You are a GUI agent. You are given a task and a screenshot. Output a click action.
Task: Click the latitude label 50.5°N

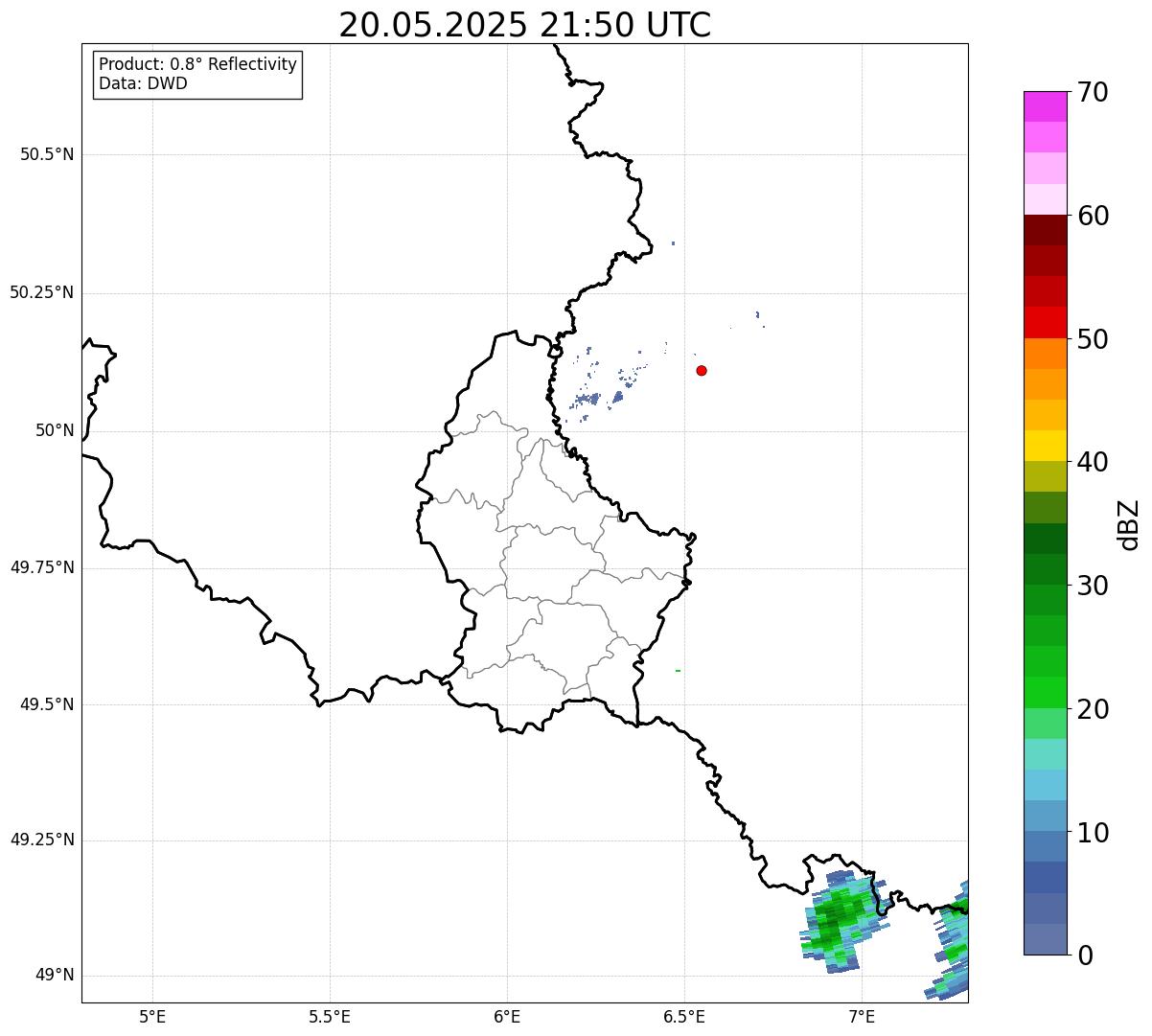pos(47,154)
